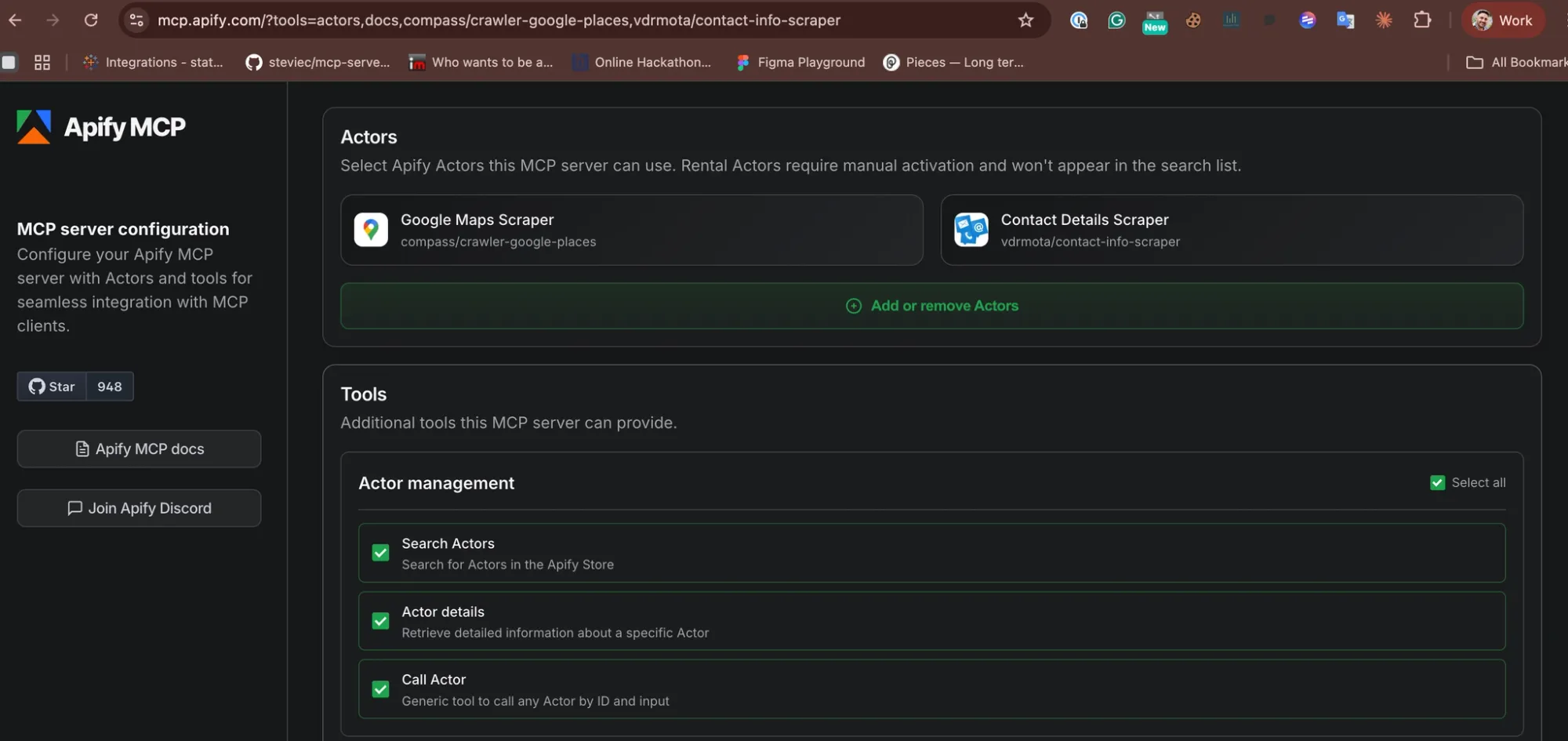
Task: Click the GitHub icon on the Star button
Action: (x=36, y=386)
